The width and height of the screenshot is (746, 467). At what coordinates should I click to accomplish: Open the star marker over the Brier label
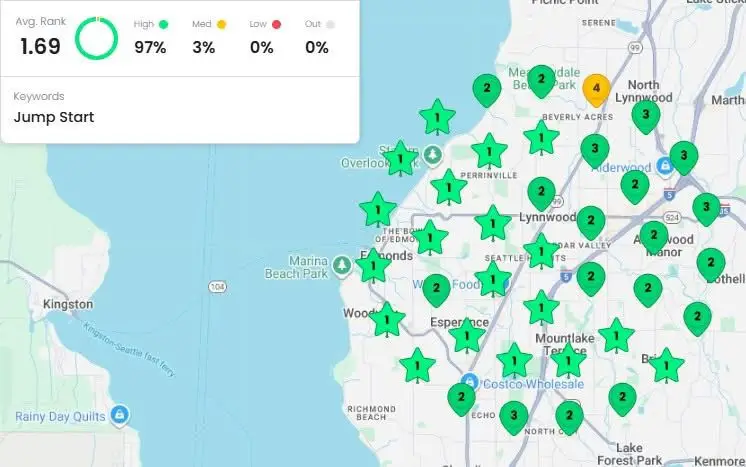[x=666, y=365]
